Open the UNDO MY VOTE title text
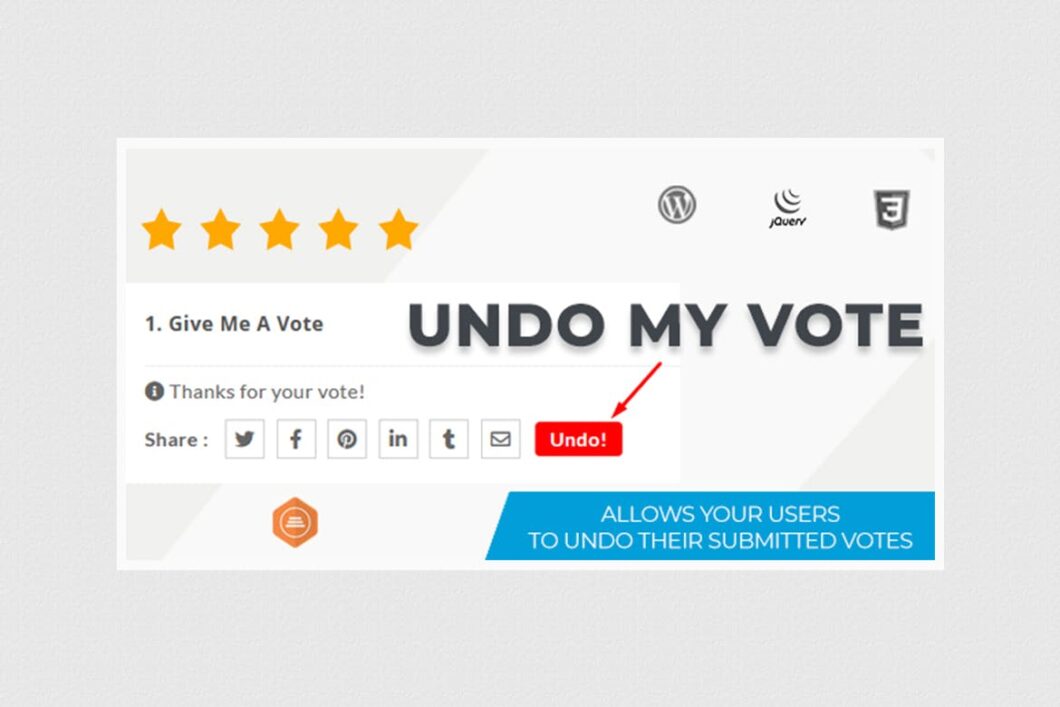Image resolution: width=1060 pixels, height=707 pixels. (x=665, y=324)
